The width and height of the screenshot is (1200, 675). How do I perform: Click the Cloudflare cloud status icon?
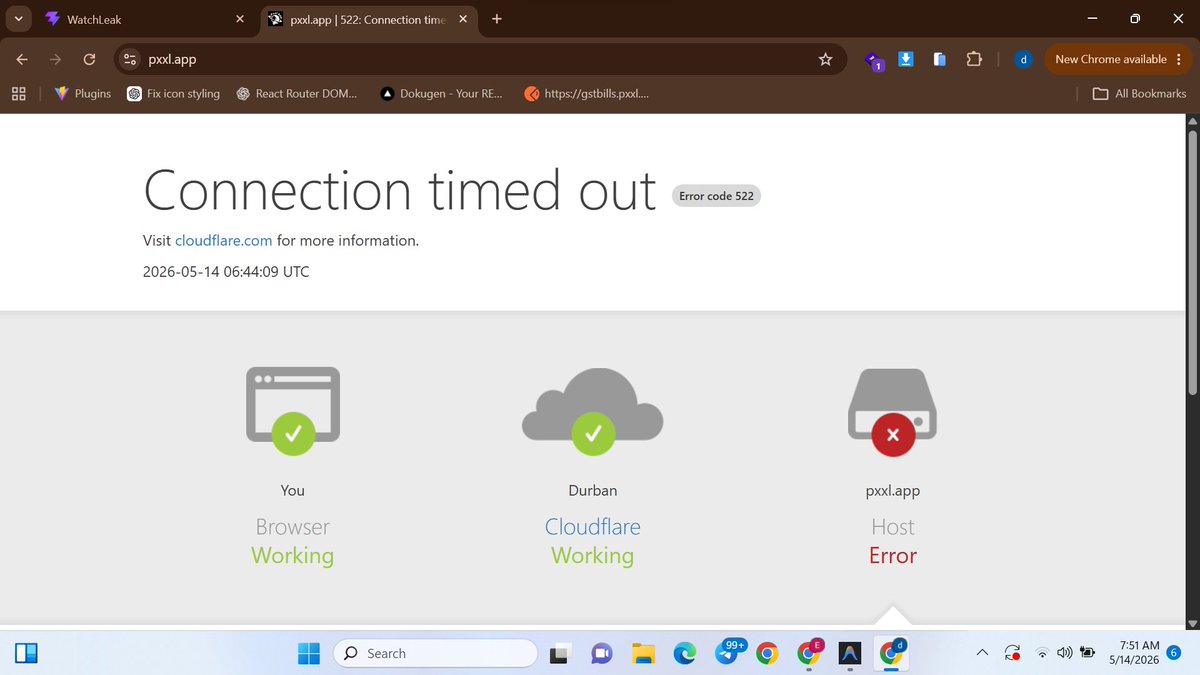(593, 410)
